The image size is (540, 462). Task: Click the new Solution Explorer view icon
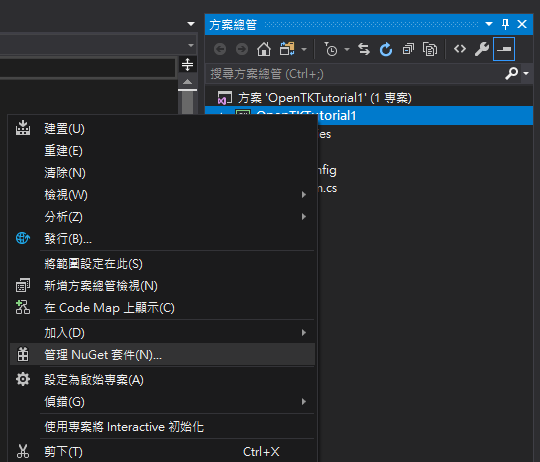click(x=23, y=285)
